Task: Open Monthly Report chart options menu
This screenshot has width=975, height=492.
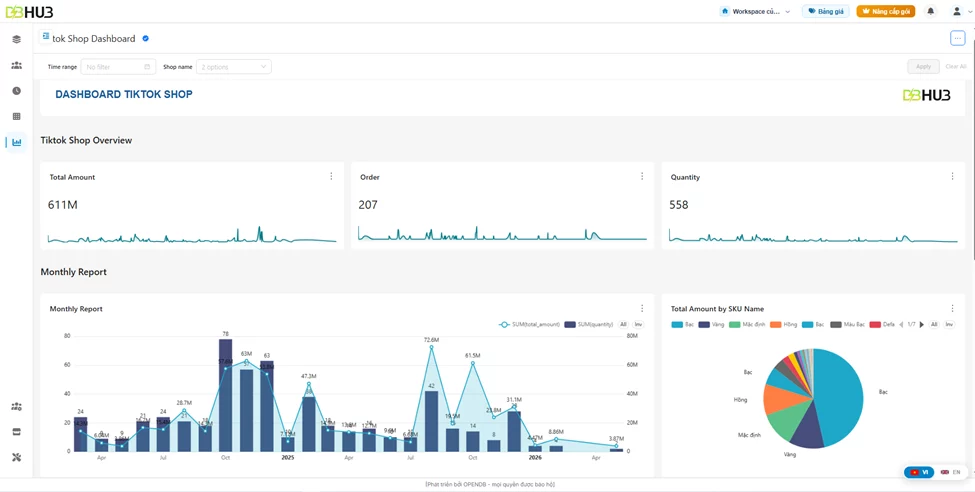Action: (x=642, y=309)
